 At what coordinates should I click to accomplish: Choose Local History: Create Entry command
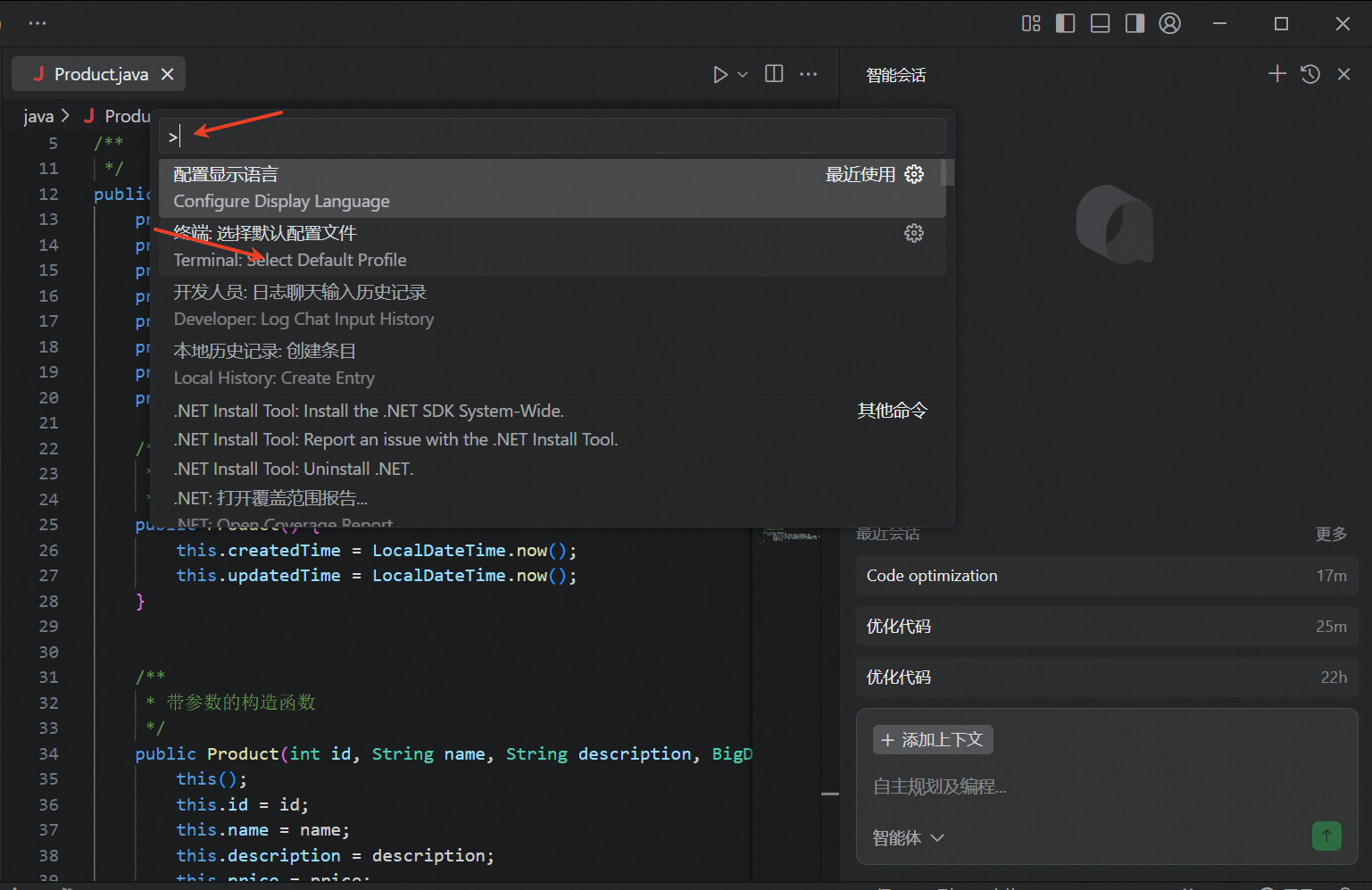pos(553,364)
